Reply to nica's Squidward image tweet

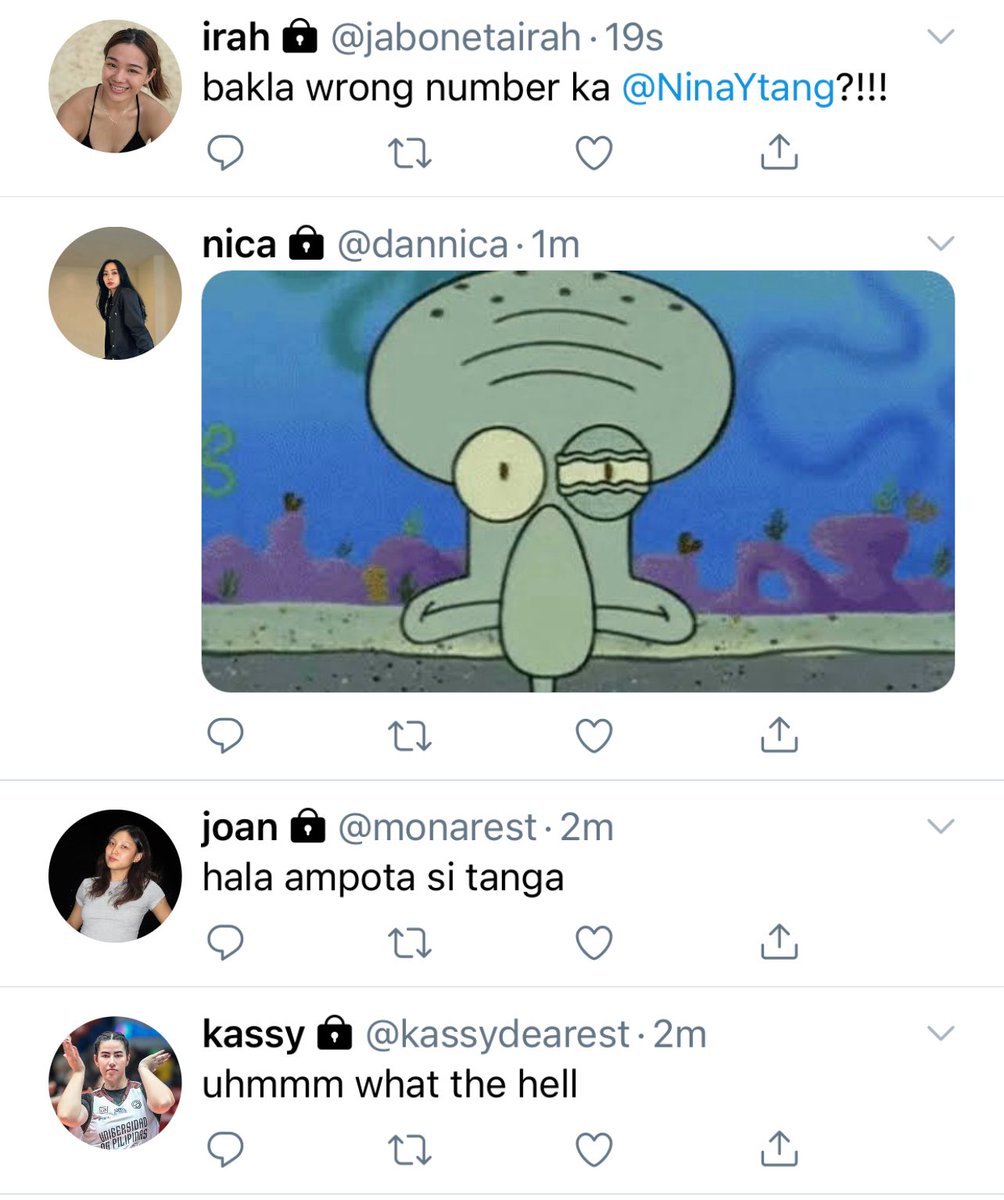point(225,737)
